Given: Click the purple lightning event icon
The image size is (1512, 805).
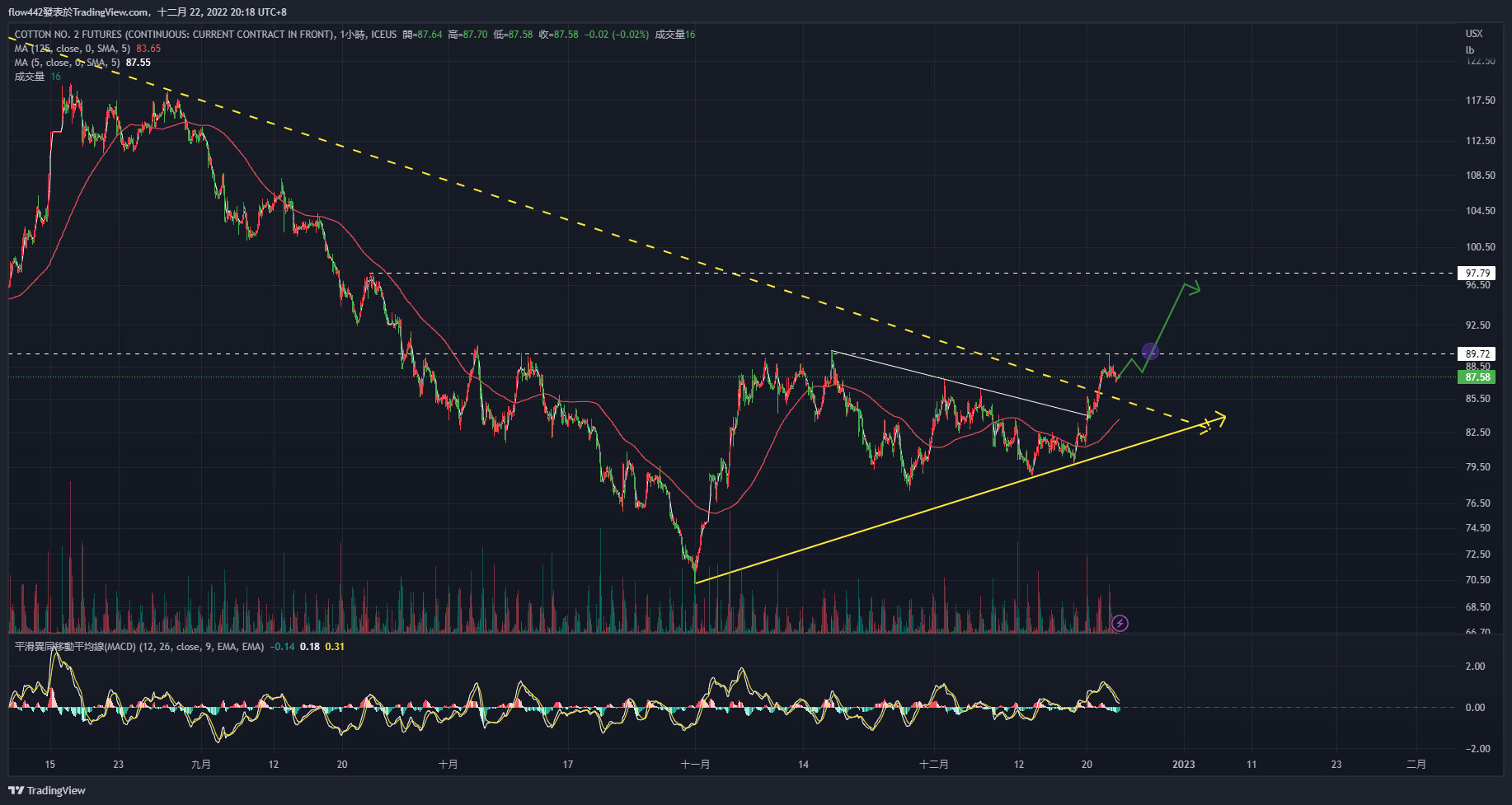Looking at the screenshot, I should [1120, 623].
